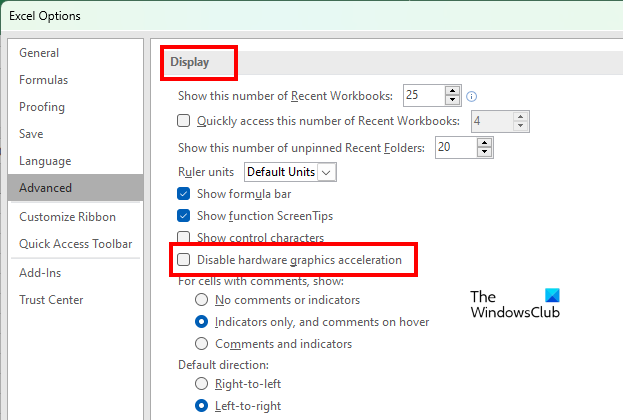Open Trust Center category
Image resolution: width=623 pixels, height=420 pixels.
[x=75, y=300]
